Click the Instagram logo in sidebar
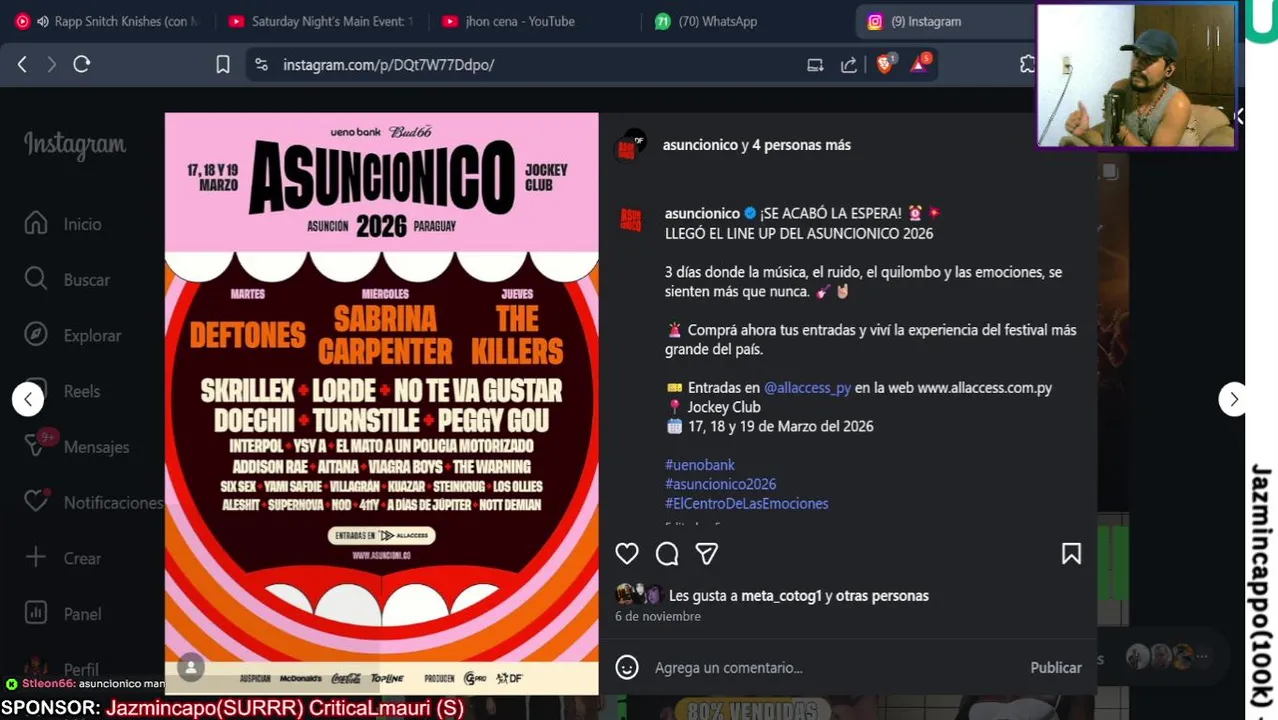 75,145
